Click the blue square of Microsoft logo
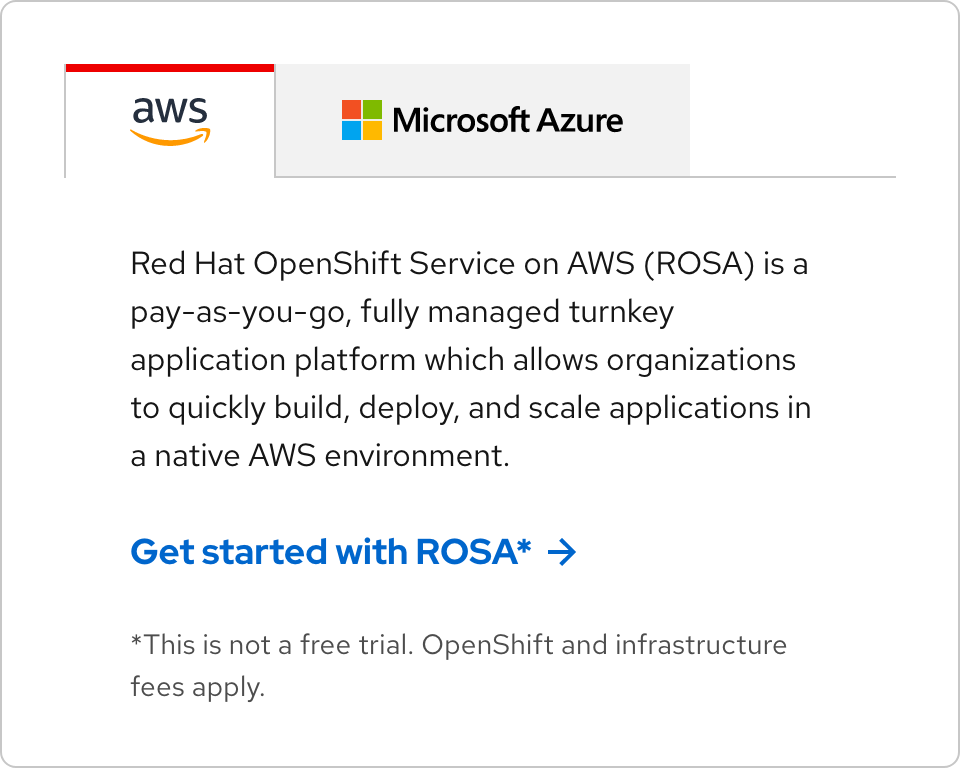The image size is (960, 768). click(x=351, y=130)
